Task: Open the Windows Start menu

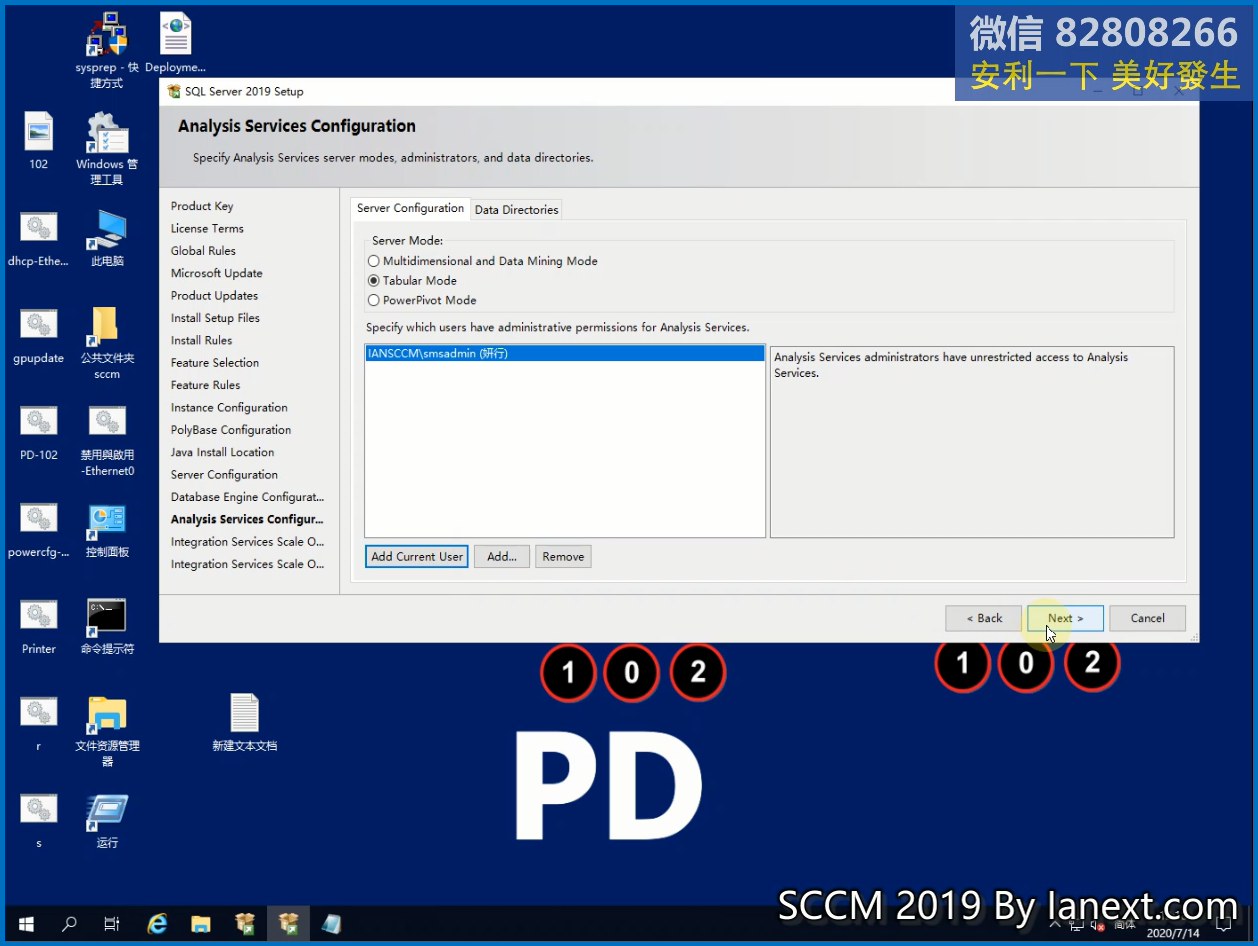Action: 25,925
